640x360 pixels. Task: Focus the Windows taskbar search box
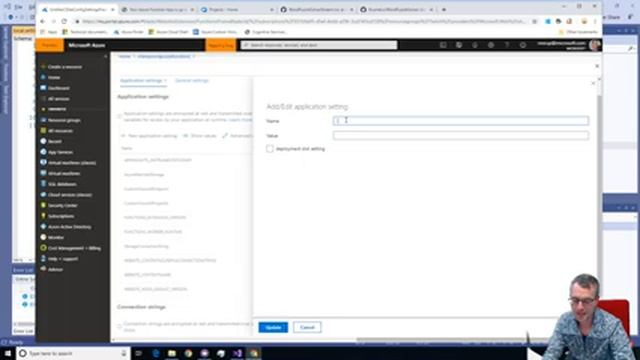[73, 353]
